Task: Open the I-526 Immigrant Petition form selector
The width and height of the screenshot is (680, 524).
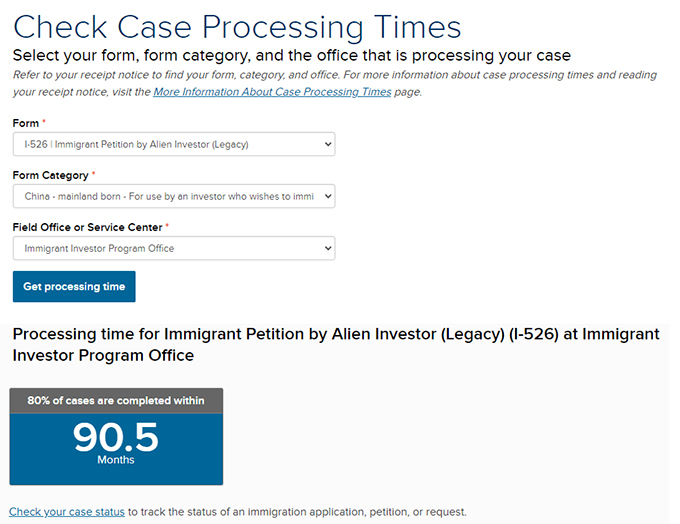Action: tap(174, 144)
